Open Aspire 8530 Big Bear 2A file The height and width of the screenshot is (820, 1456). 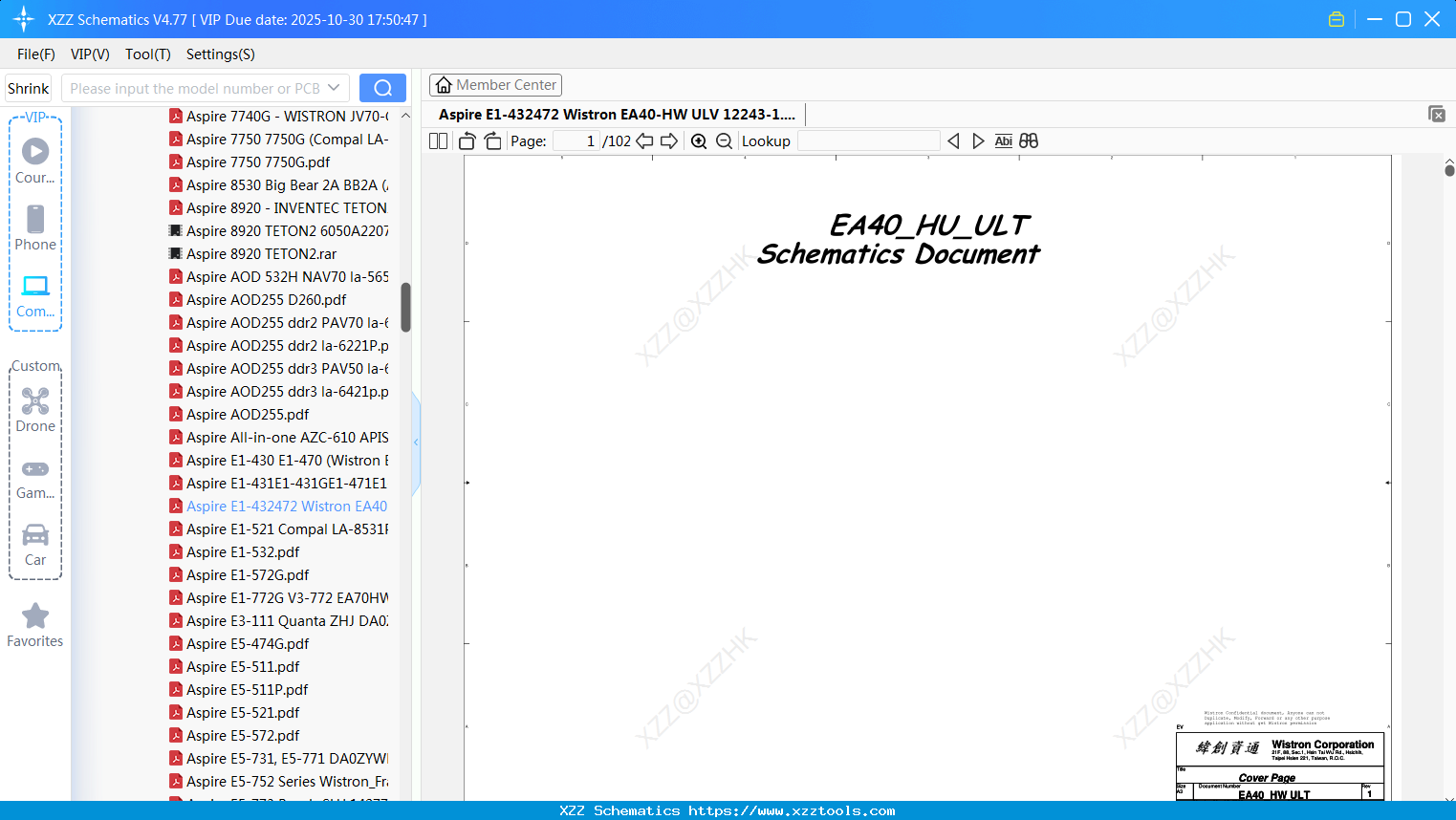279,185
